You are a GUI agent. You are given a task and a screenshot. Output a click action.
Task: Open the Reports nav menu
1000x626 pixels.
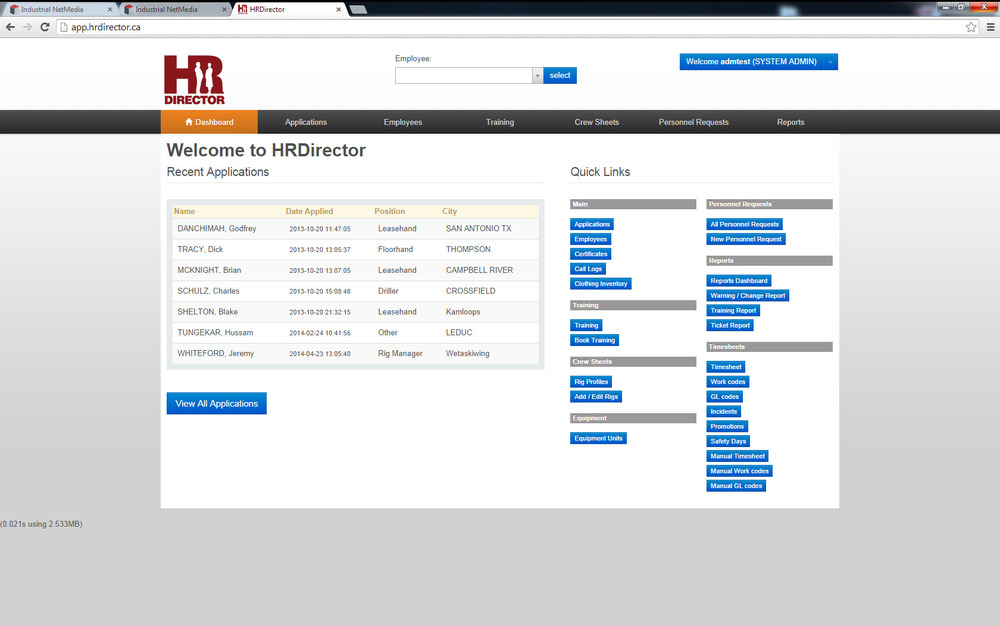point(791,122)
